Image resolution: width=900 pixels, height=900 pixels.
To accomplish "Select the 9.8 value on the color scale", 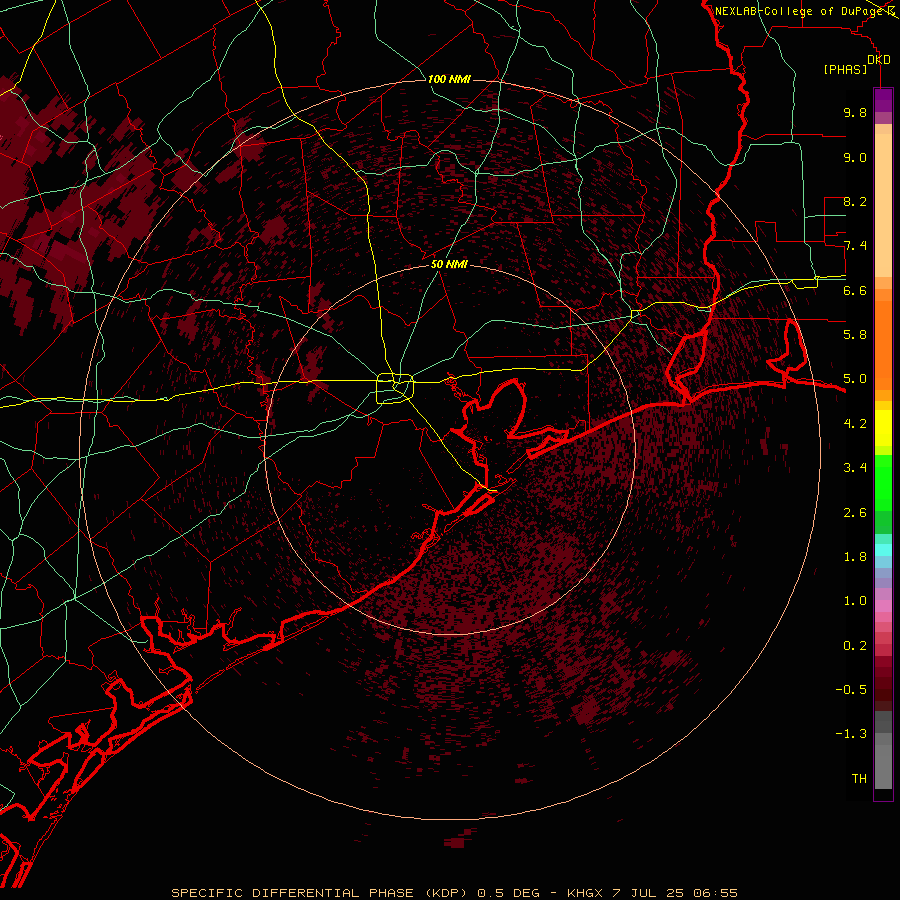I will tap(855, 112).
